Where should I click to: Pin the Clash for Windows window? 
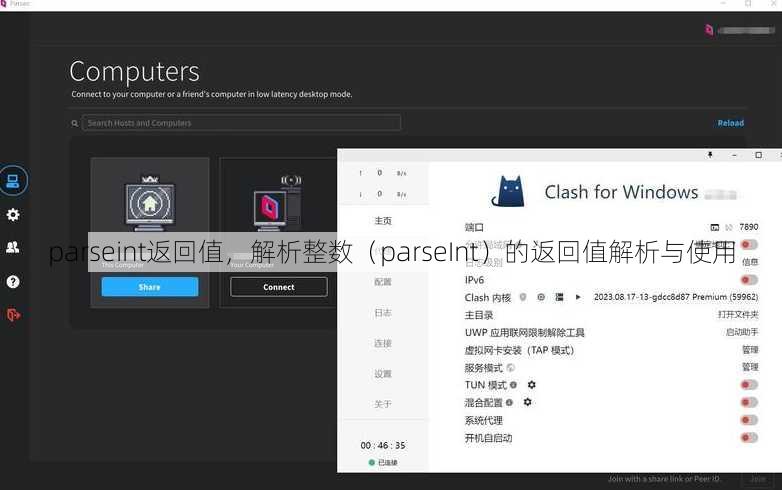pos(710,155)
